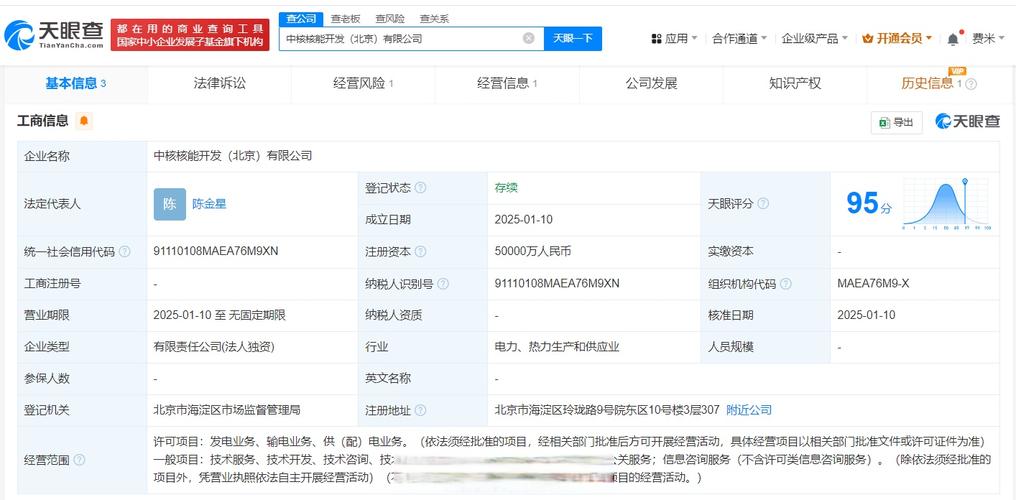
Task: Switch to the 经营风险 tab
Action: (x=363, y=84)
